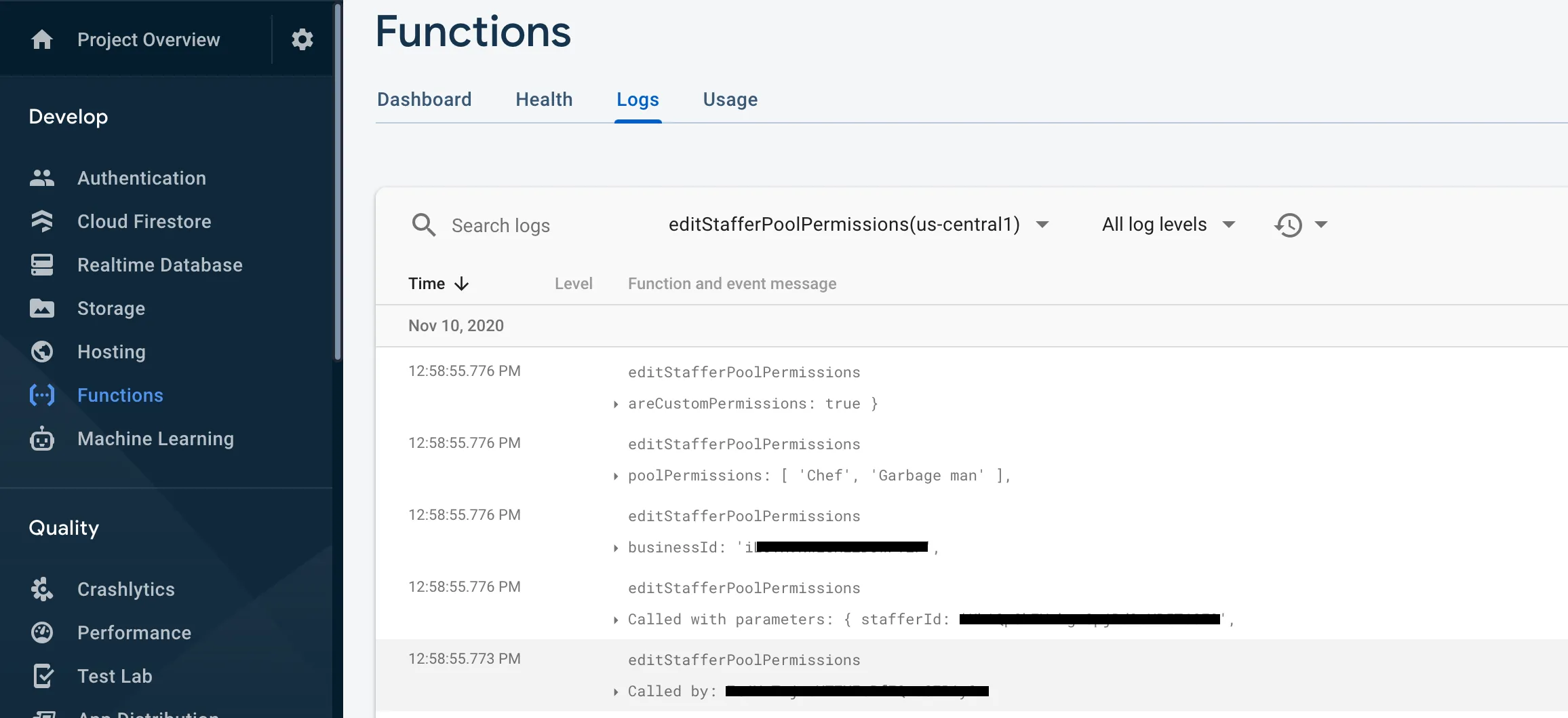Click the Cloud Firestore icon

(x=42, y=222)
